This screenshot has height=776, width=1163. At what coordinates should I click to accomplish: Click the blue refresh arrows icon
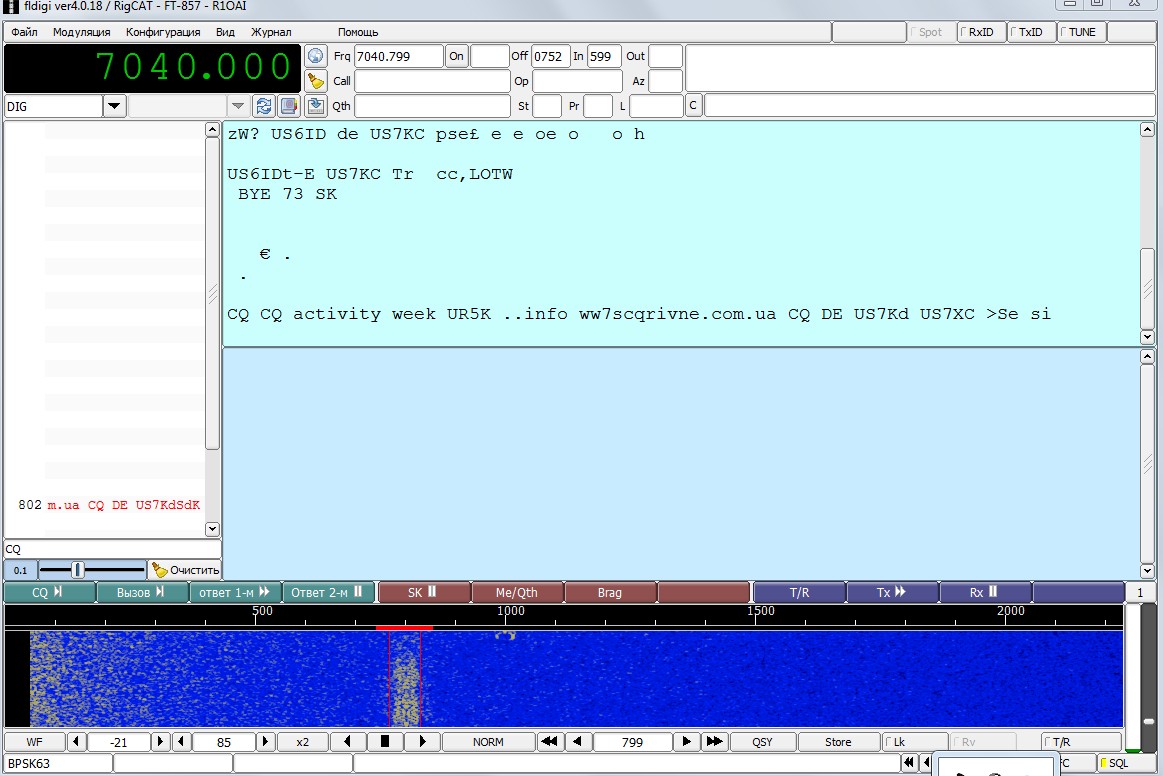point(264,106)
